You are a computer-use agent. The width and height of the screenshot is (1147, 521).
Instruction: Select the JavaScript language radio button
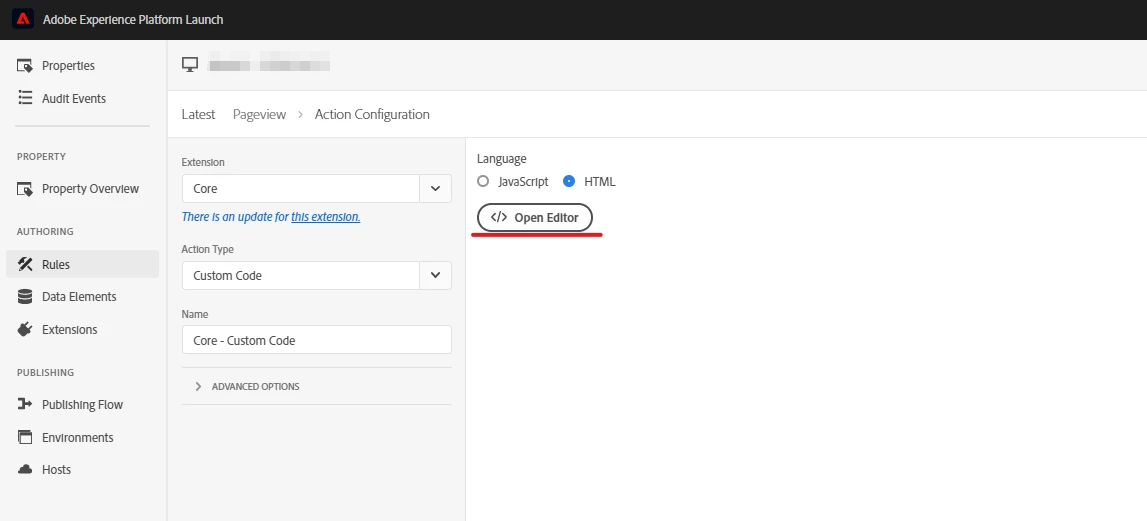pyautogui.click(x=483, y=182)
